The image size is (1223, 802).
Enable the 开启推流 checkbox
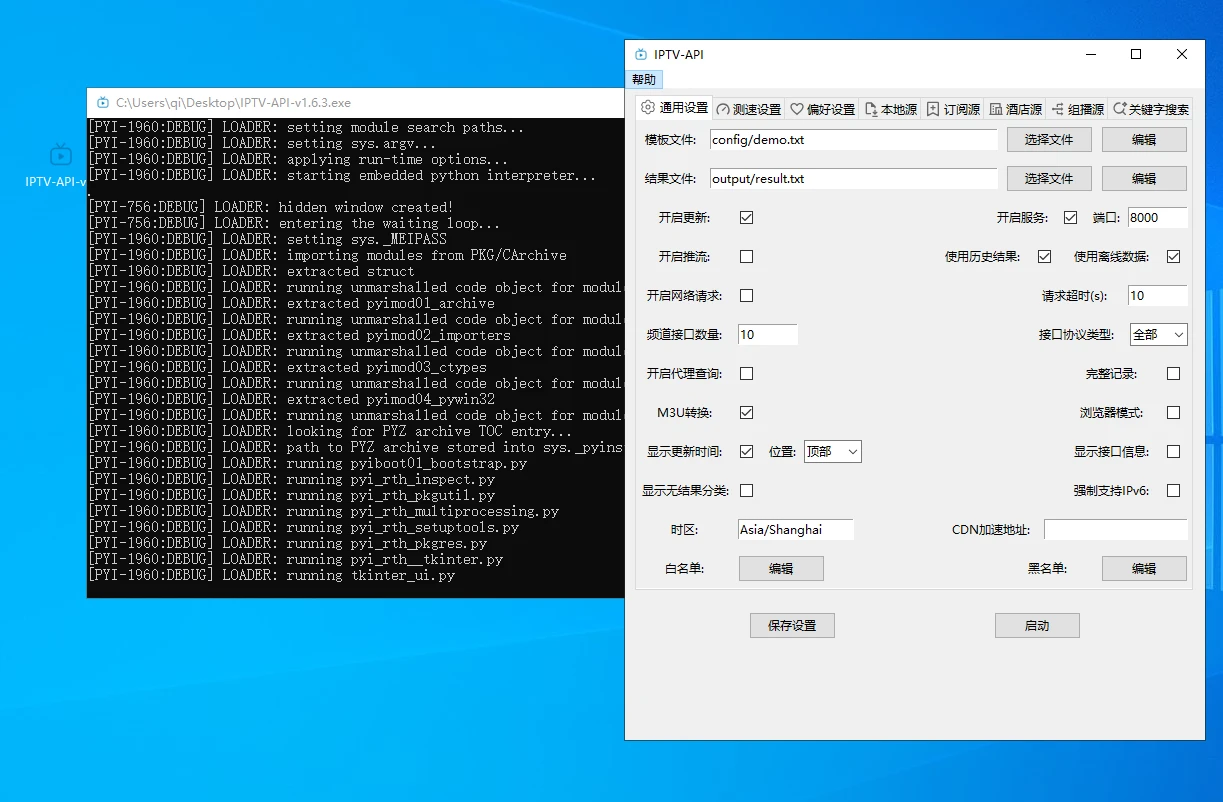tap(746, 256)
